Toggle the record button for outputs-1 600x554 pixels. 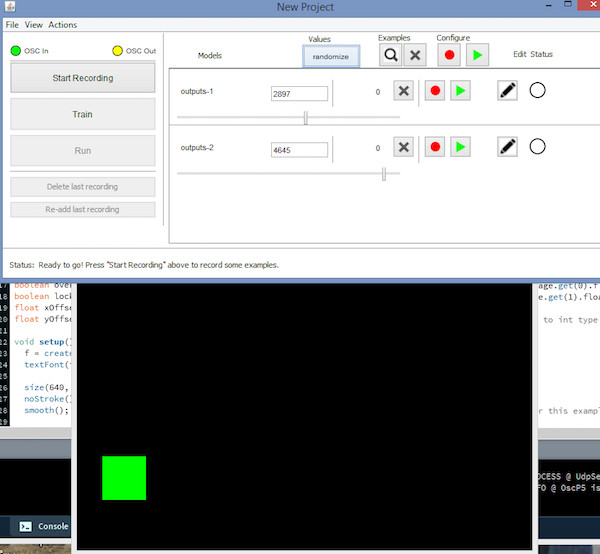coord(434,91)
